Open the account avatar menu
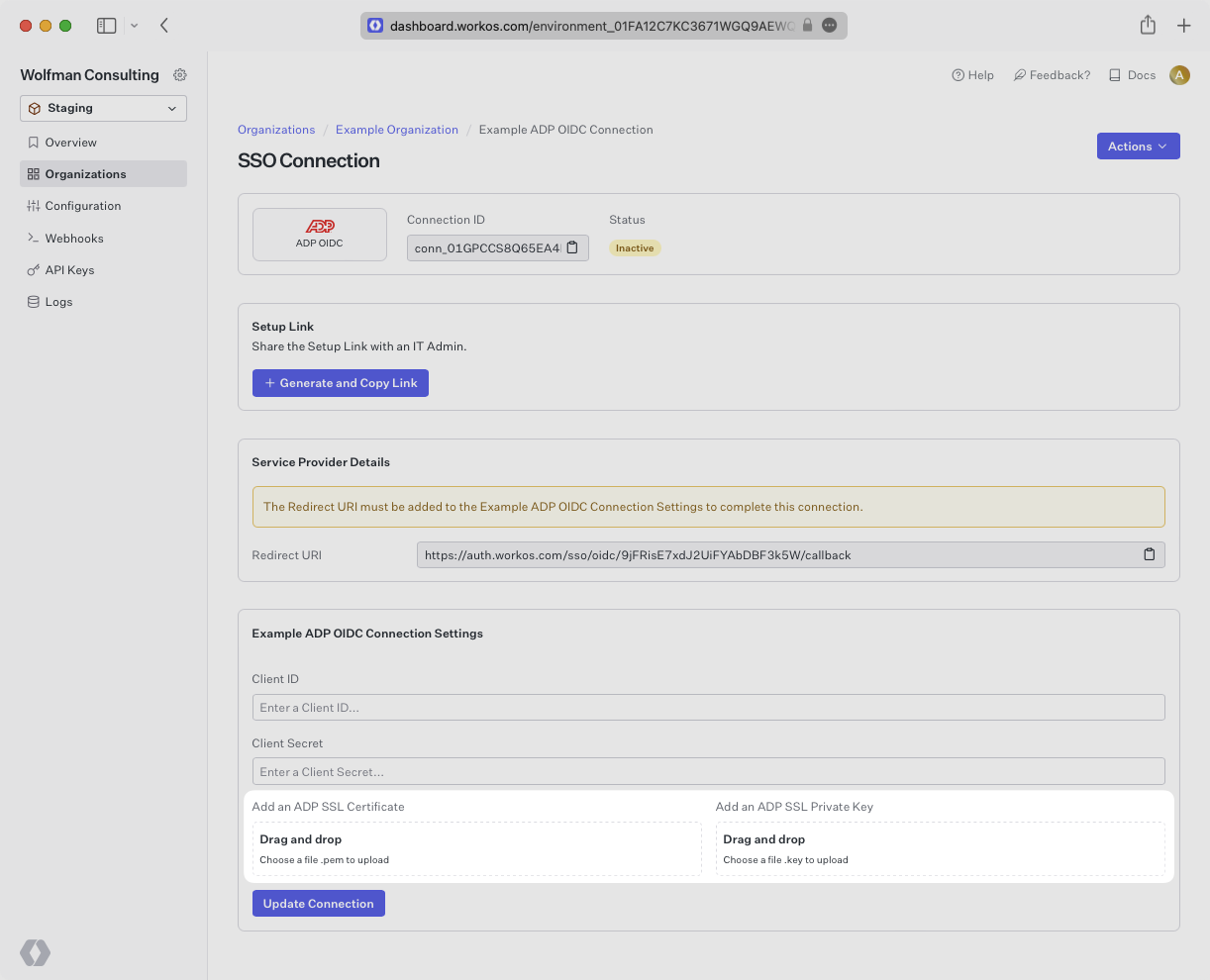Image resolution: width=1210 pixels, height=980 pixels. (1179, 74)
